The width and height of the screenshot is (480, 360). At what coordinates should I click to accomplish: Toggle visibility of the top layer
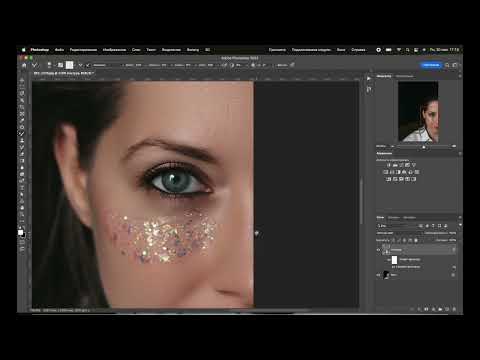[379, 250]
